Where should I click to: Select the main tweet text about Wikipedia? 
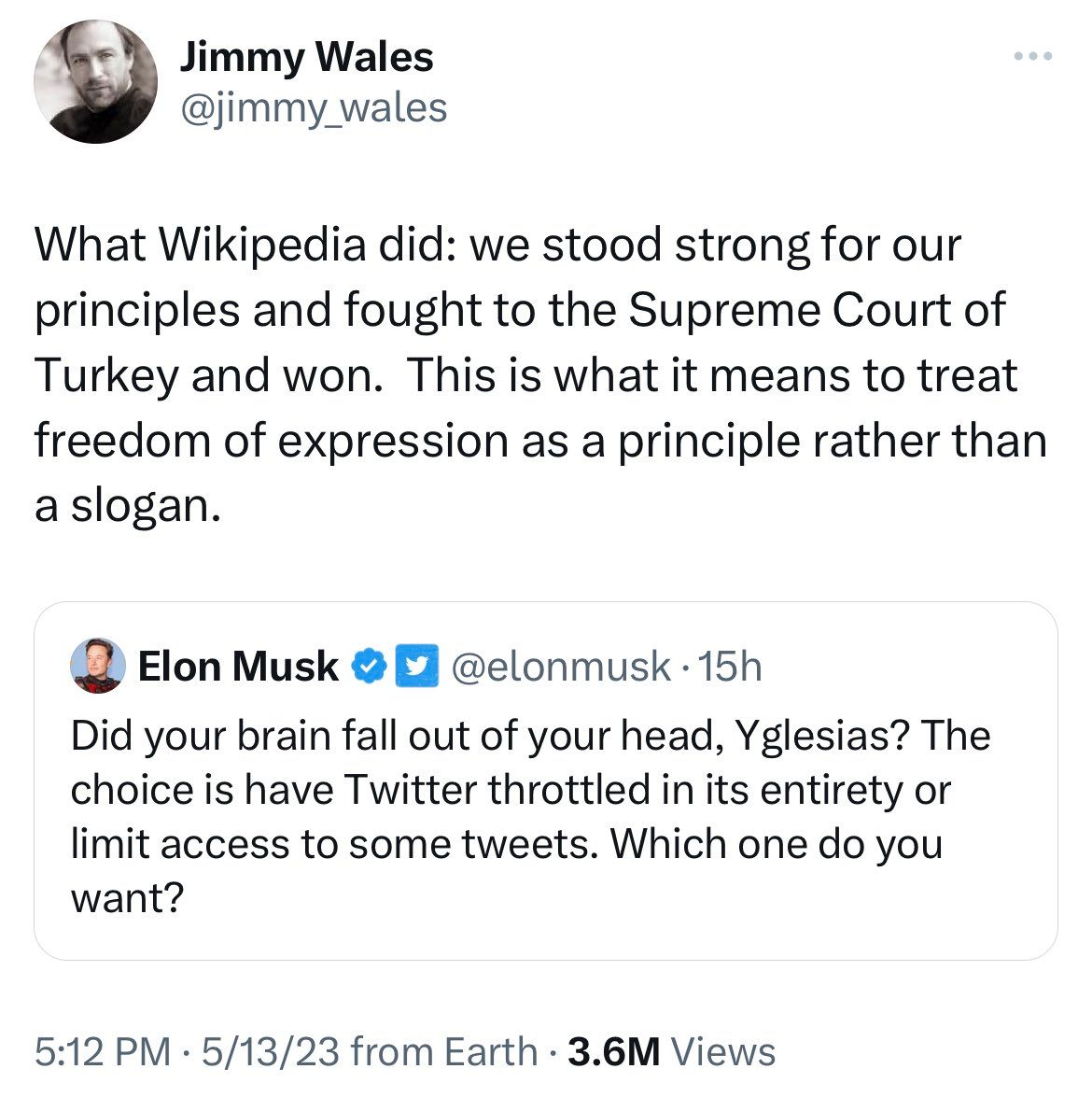[x=540, y=375]
